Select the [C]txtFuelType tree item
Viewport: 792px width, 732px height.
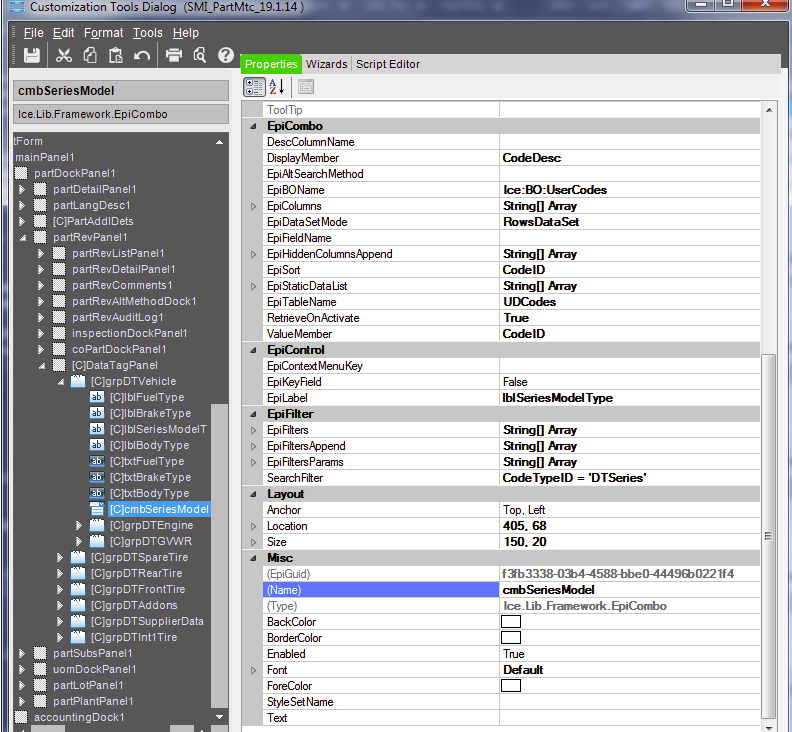146,461
